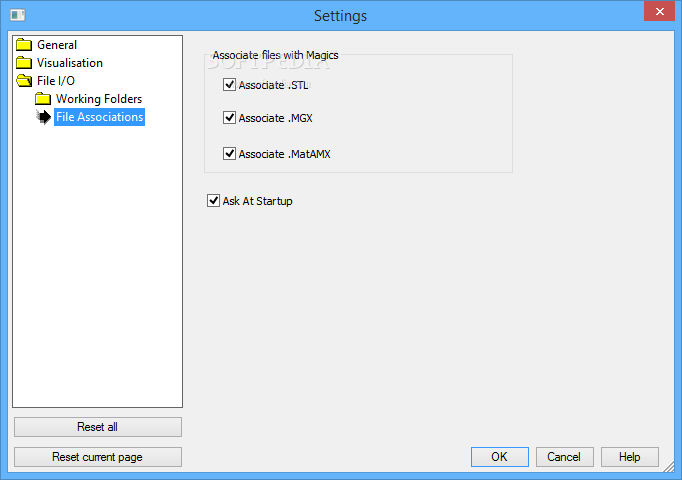Click the Cancel button
Viewport: 682px width, 480px height.
click(x=565, y=457)
